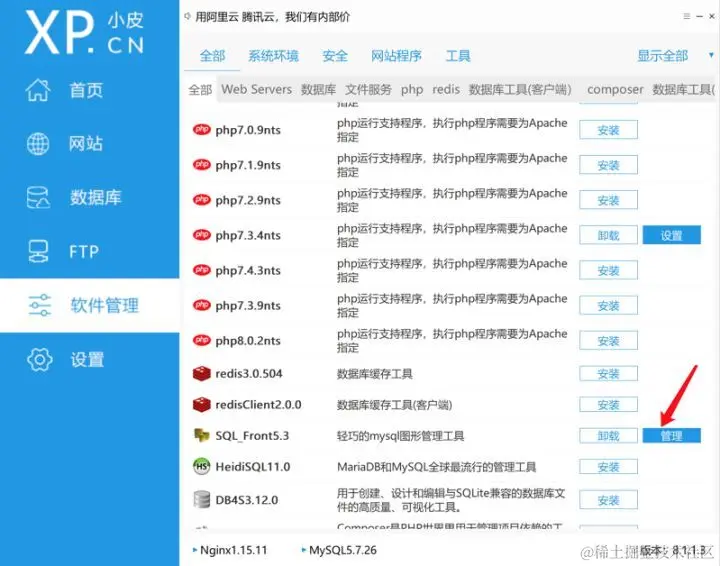Open the 首页 home icon in sidebar

(x=38, y=90)
